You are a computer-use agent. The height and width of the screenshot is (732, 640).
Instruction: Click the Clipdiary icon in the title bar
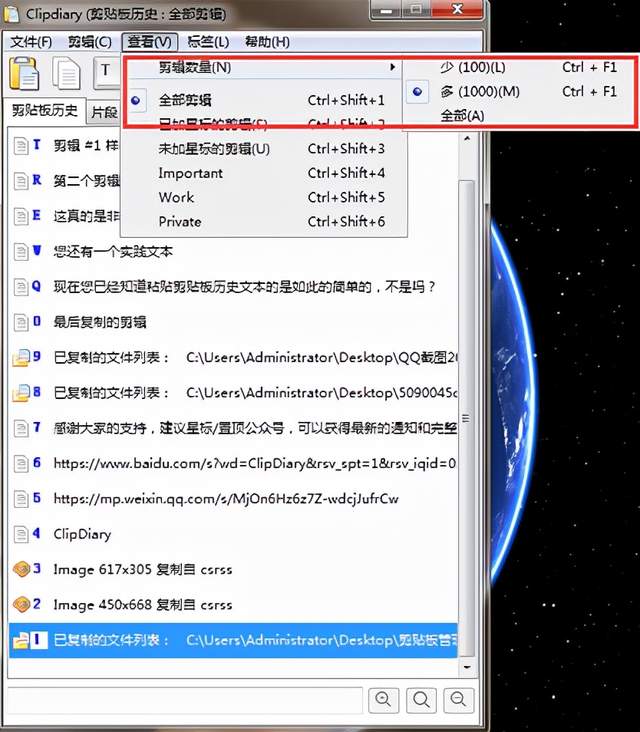click(11, 14)
